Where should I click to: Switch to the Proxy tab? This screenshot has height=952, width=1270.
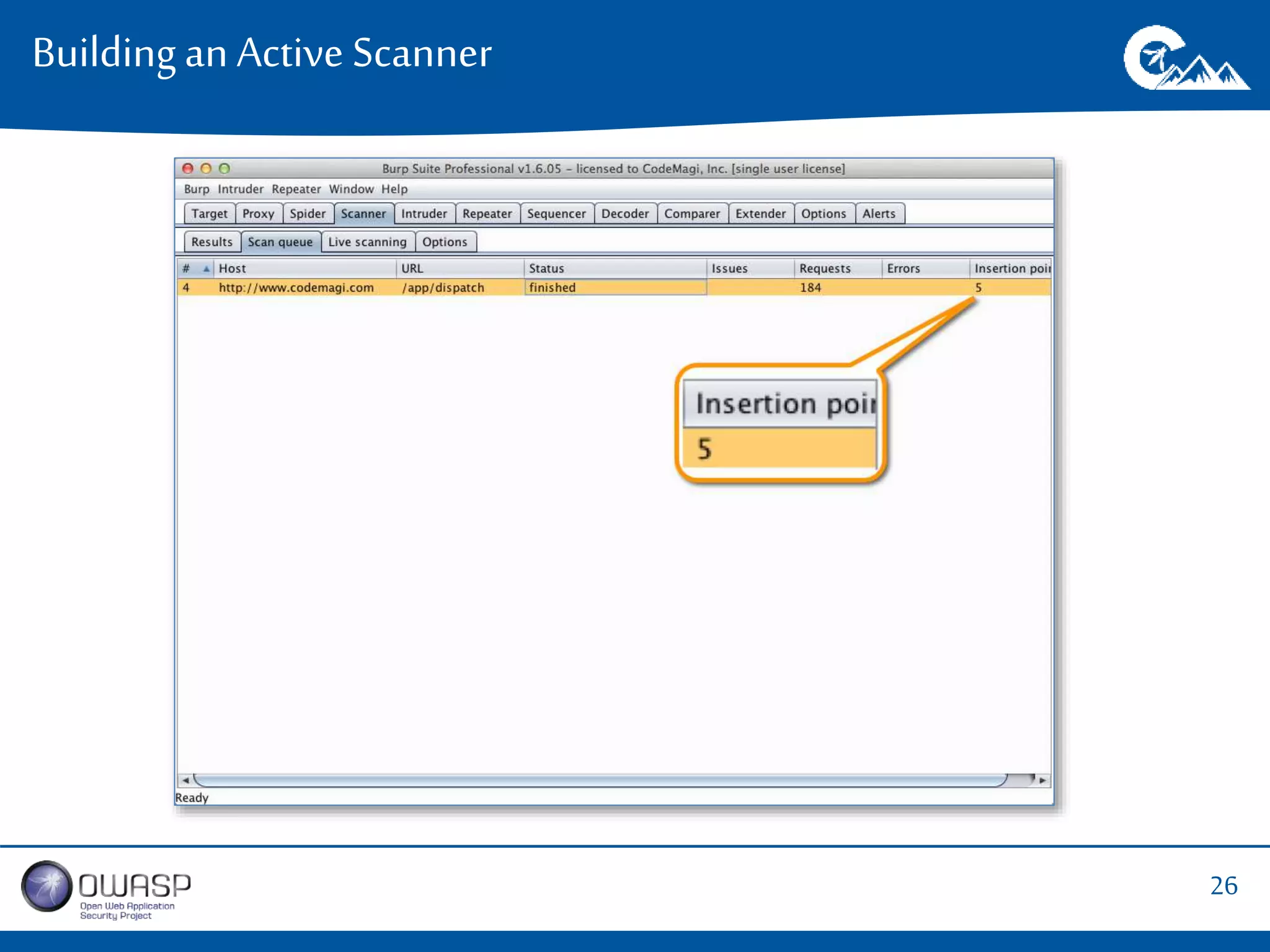tap(259, 214)
